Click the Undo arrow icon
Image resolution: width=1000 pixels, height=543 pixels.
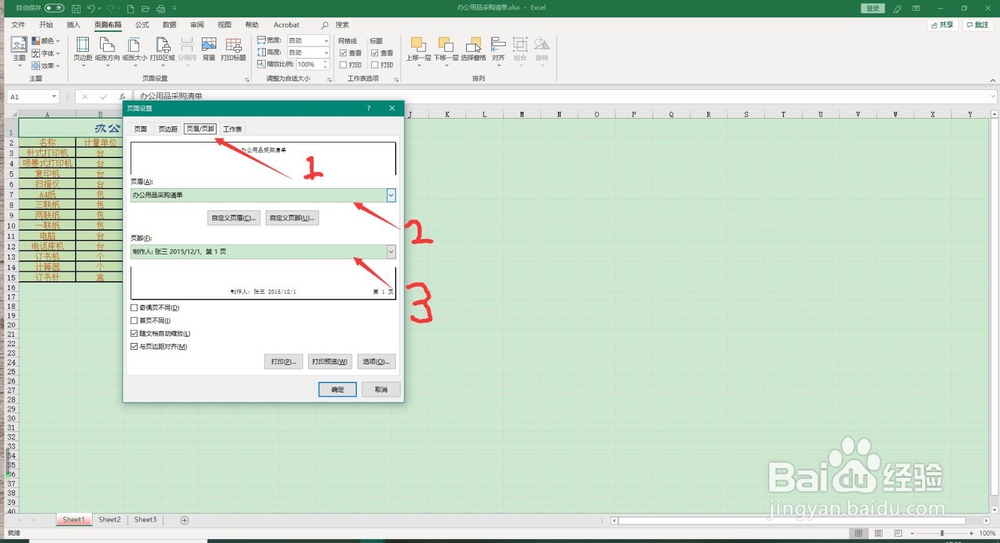tap(92, 8)
